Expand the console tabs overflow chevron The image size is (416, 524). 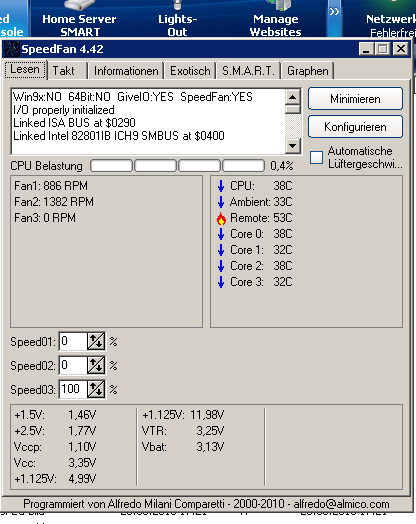(334, 12)
